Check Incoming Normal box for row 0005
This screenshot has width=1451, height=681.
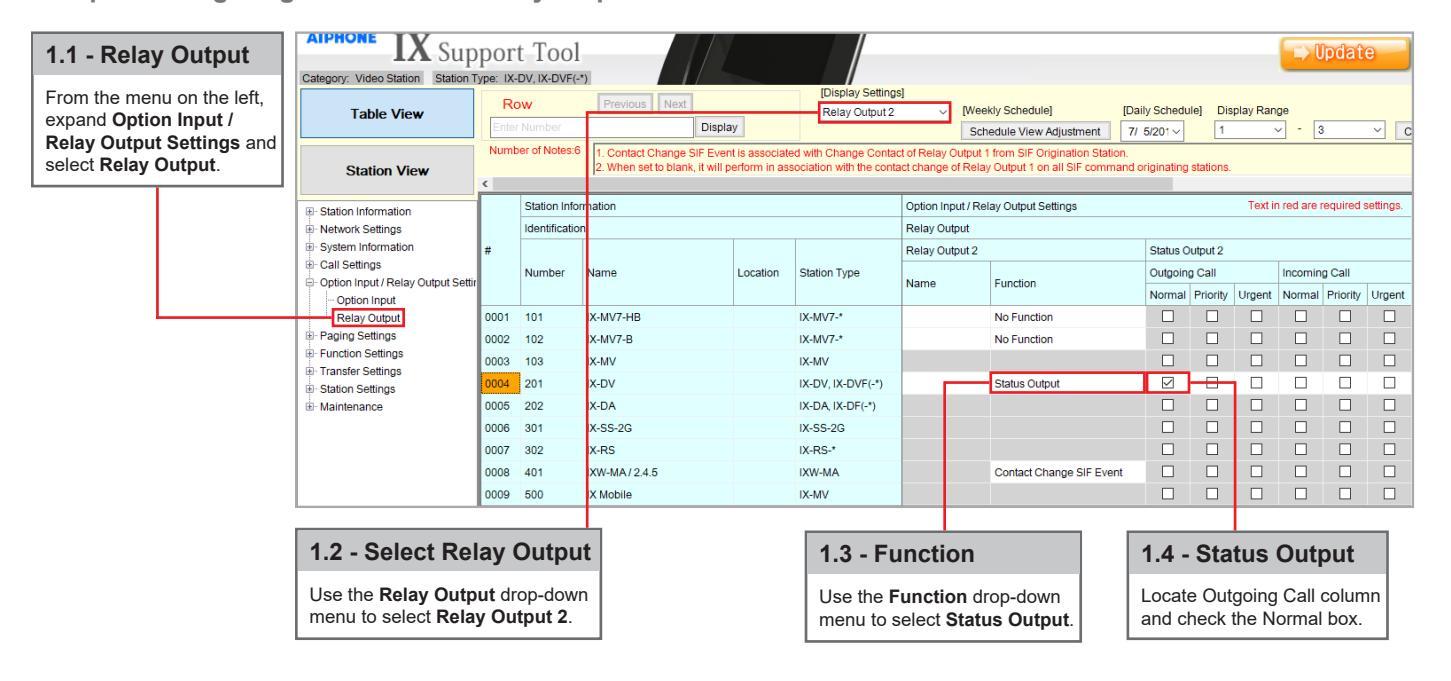(1299, 405)
